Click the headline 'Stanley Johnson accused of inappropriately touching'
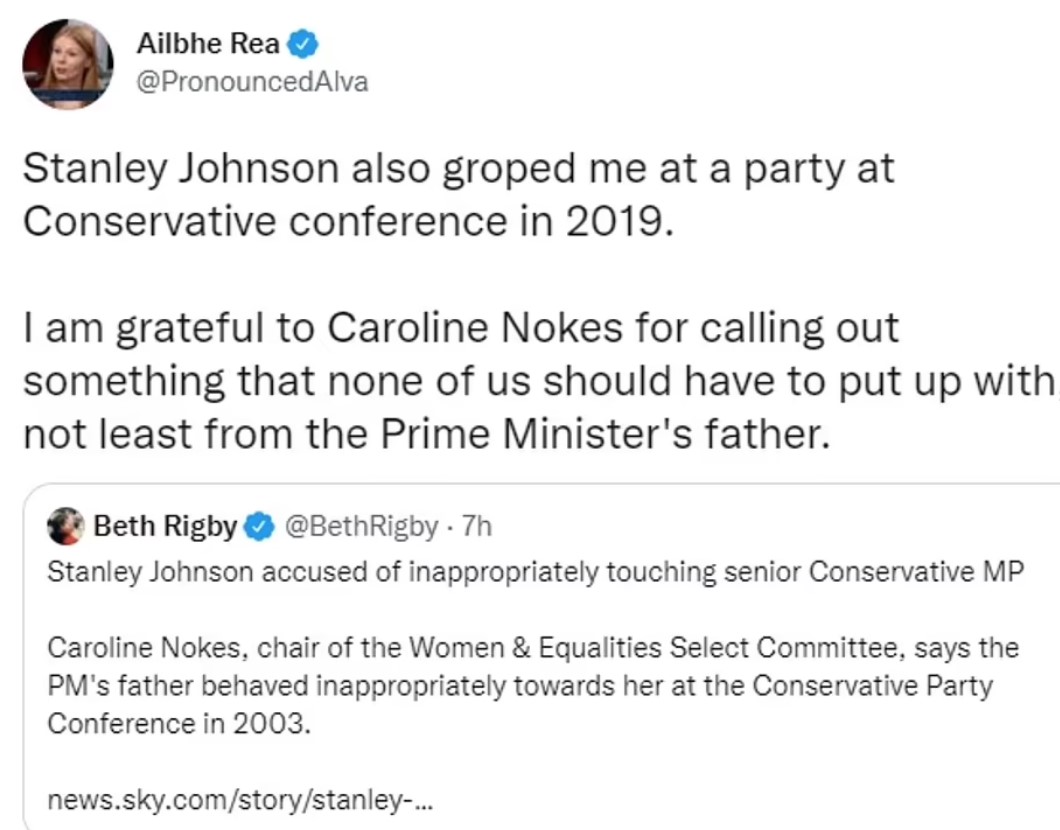The height and width of the screenshot is (830, 1060). (x=535, y=572)
